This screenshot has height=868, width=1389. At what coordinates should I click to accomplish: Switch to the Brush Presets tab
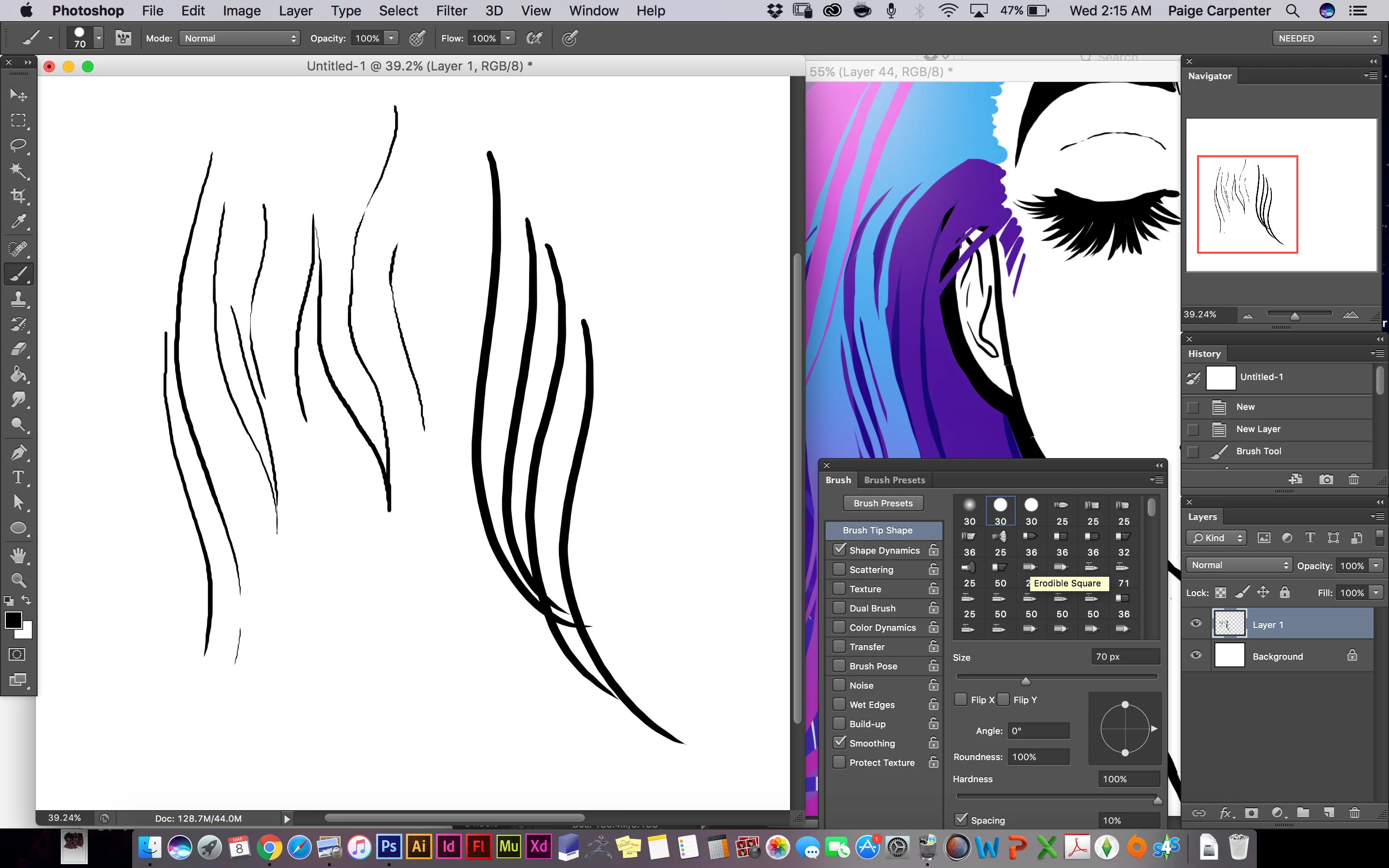pyautogui.click(x=894, y=480)
